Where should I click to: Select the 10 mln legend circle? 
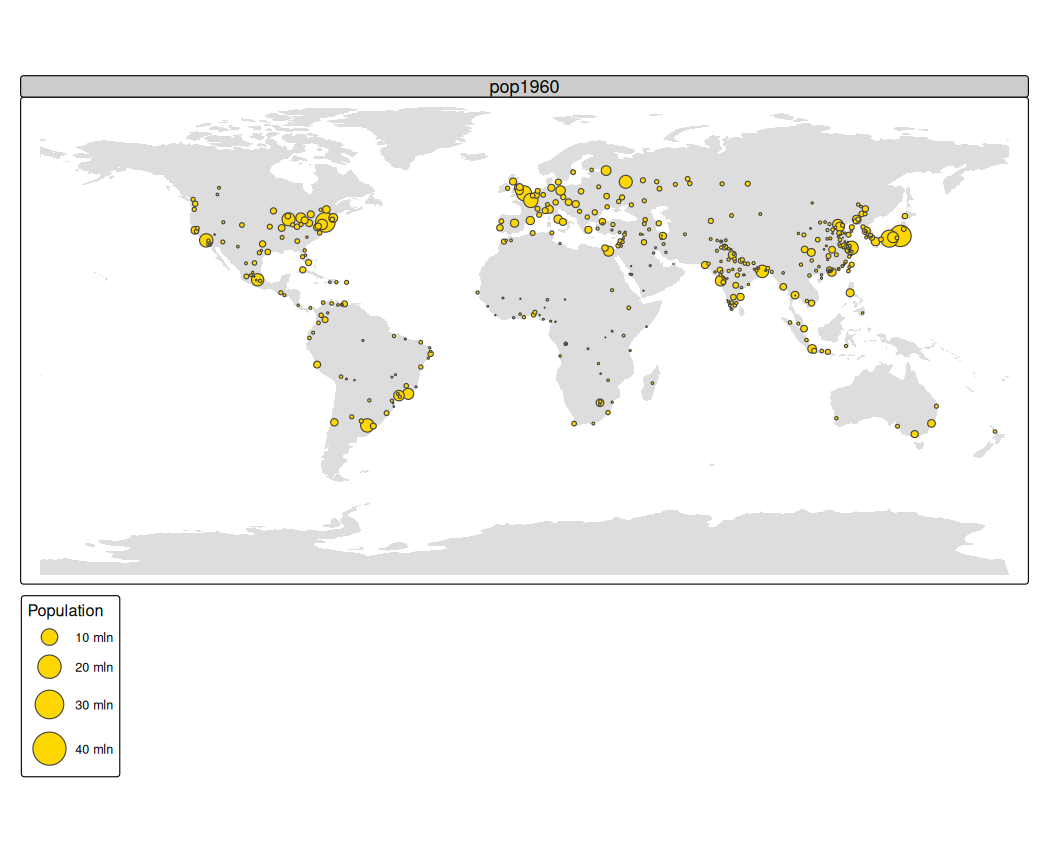tap(50, 637)
